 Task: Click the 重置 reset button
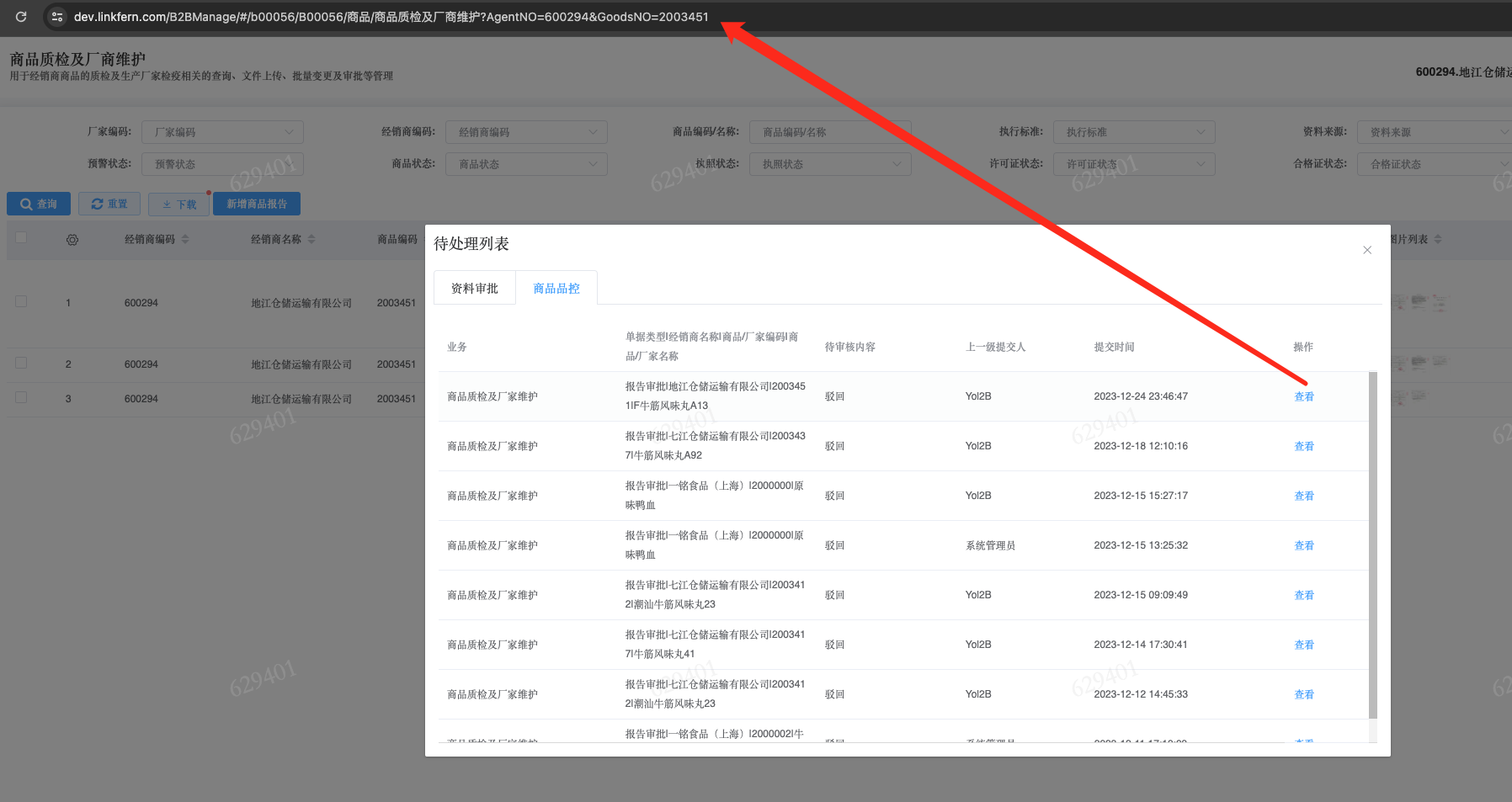[x=109, y=204]
